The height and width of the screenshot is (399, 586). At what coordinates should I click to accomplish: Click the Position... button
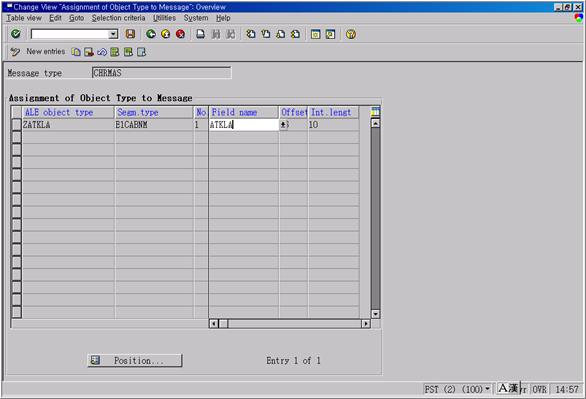(x=135, y=361)
